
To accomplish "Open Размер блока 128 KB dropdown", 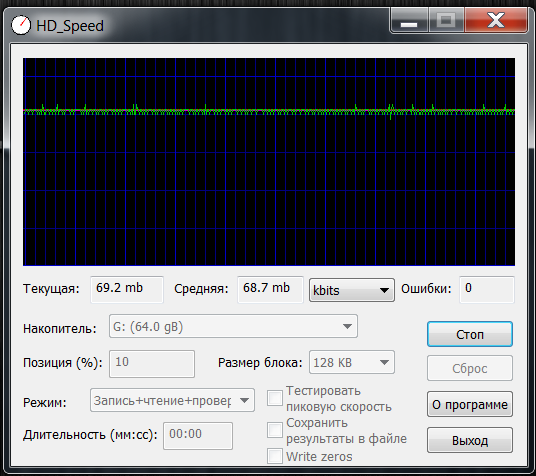I will (x=352, y=362).
